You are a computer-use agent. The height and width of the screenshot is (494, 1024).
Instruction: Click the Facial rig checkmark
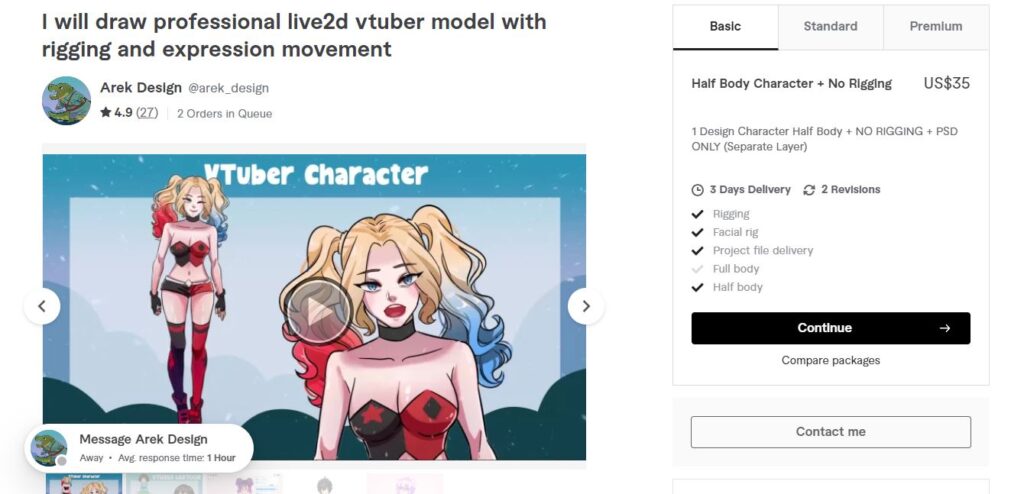pyautogui.click(x=697, y=232)
